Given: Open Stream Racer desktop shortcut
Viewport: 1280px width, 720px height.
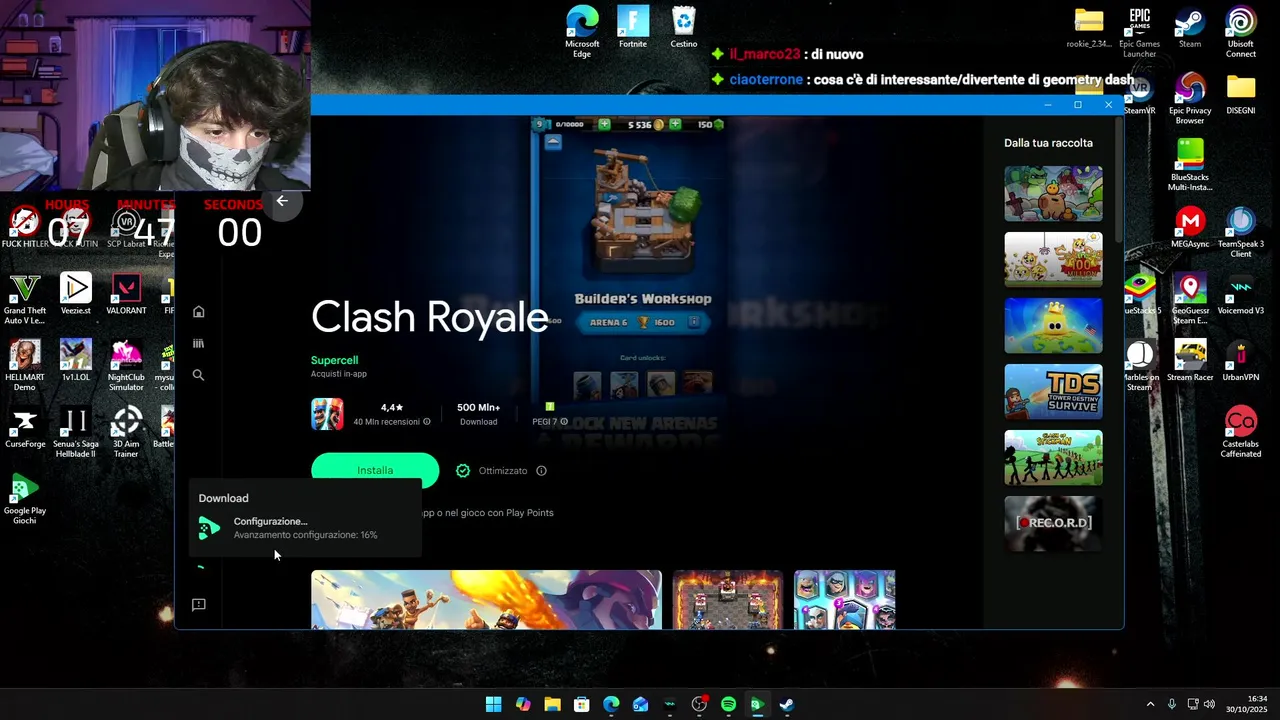Looking at the screenshot, I should point(1190,361).
